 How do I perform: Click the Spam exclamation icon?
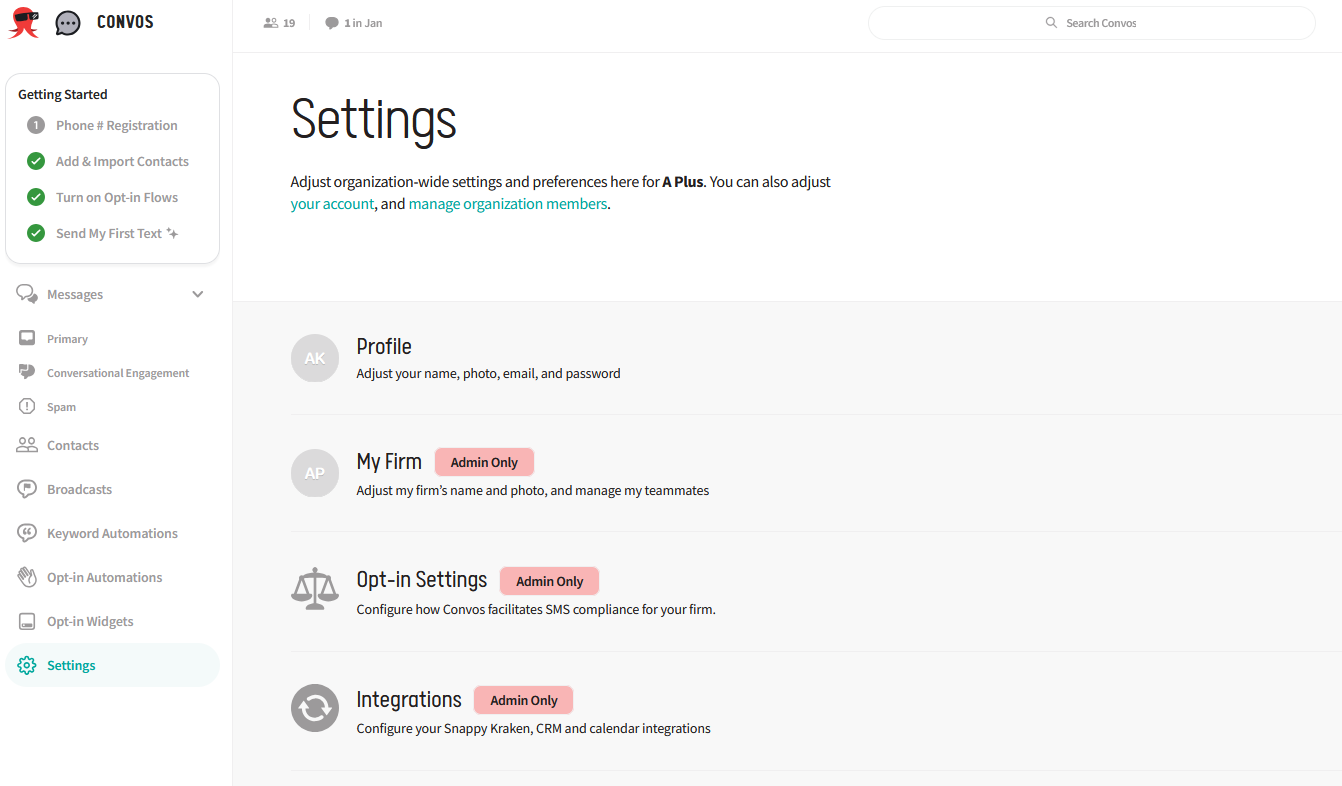coord(27,407)
